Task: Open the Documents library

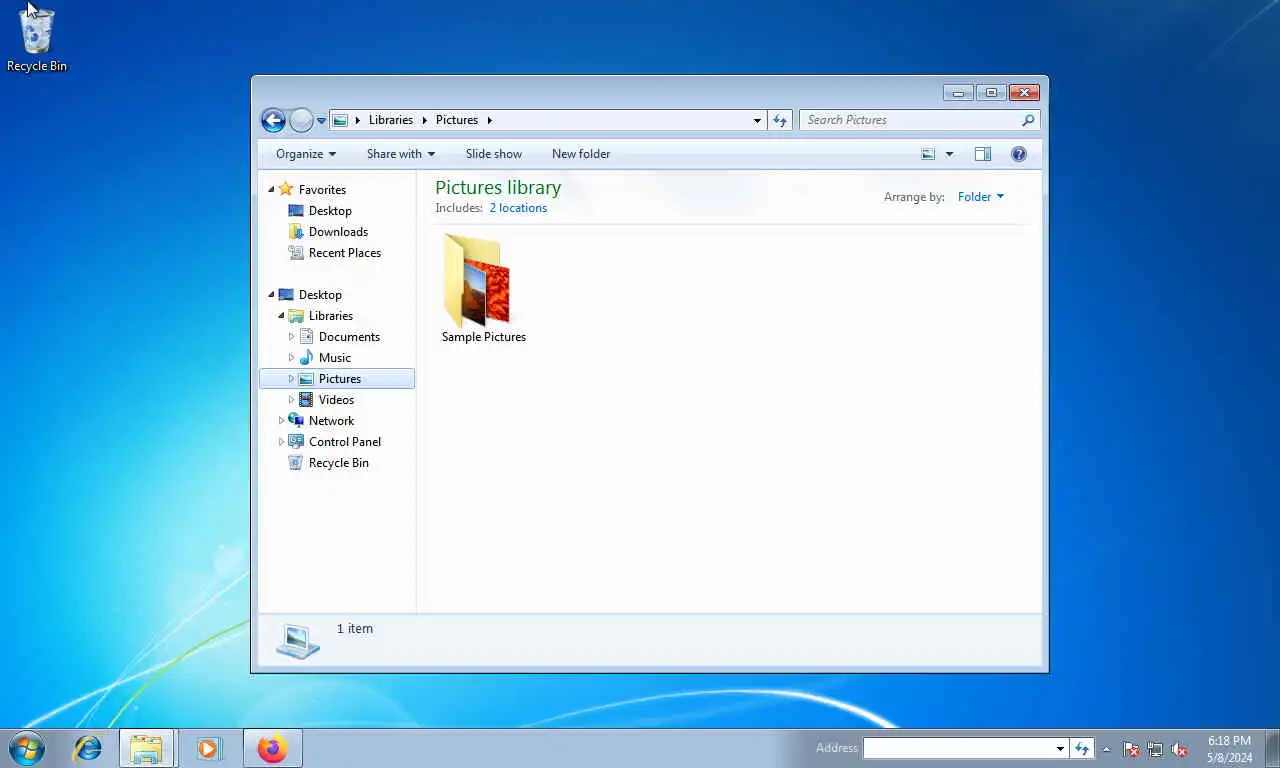Action: [349, 337]
